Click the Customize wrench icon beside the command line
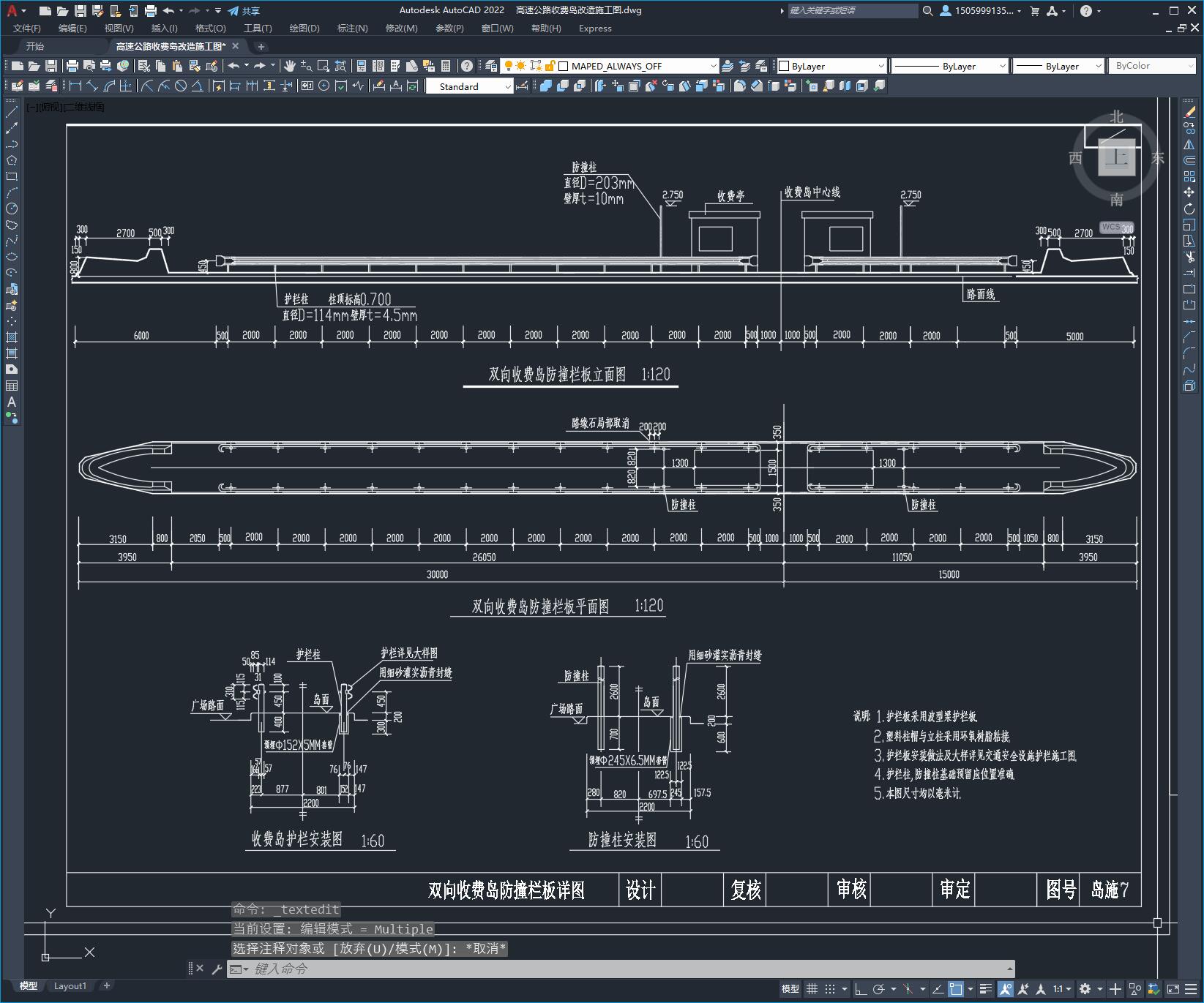1204x1003 pixels. (217, 969)
